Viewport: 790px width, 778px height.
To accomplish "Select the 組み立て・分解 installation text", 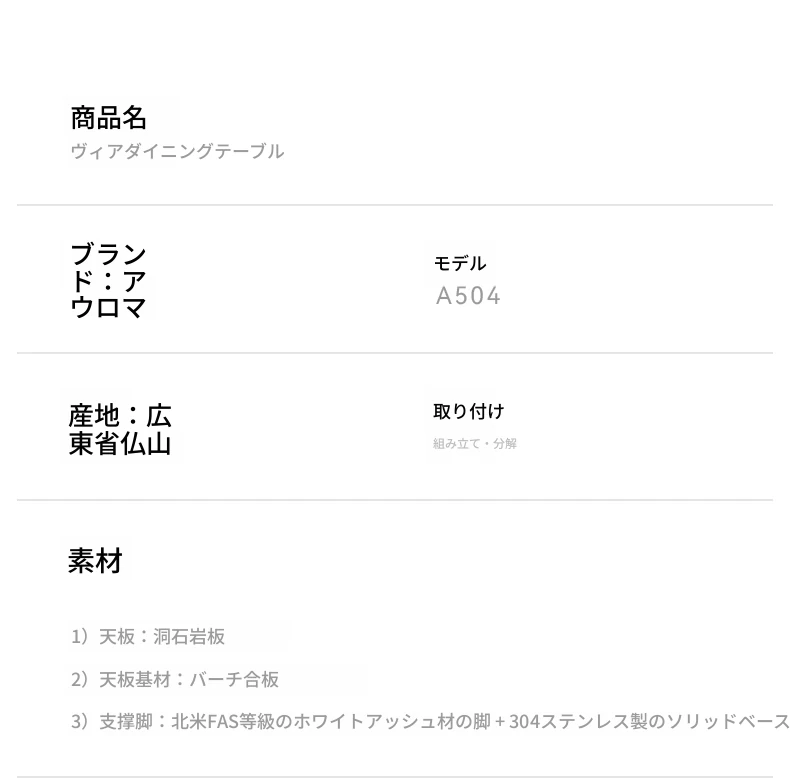I will (475, 443).
